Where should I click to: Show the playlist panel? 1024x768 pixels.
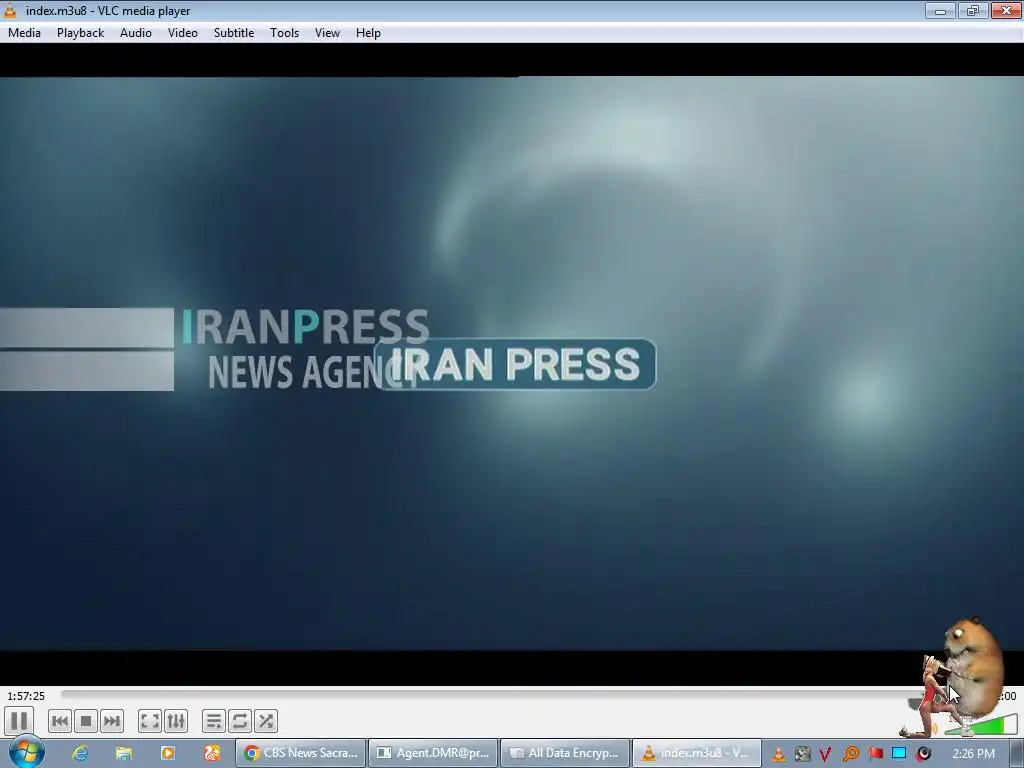tap(214, 721)
